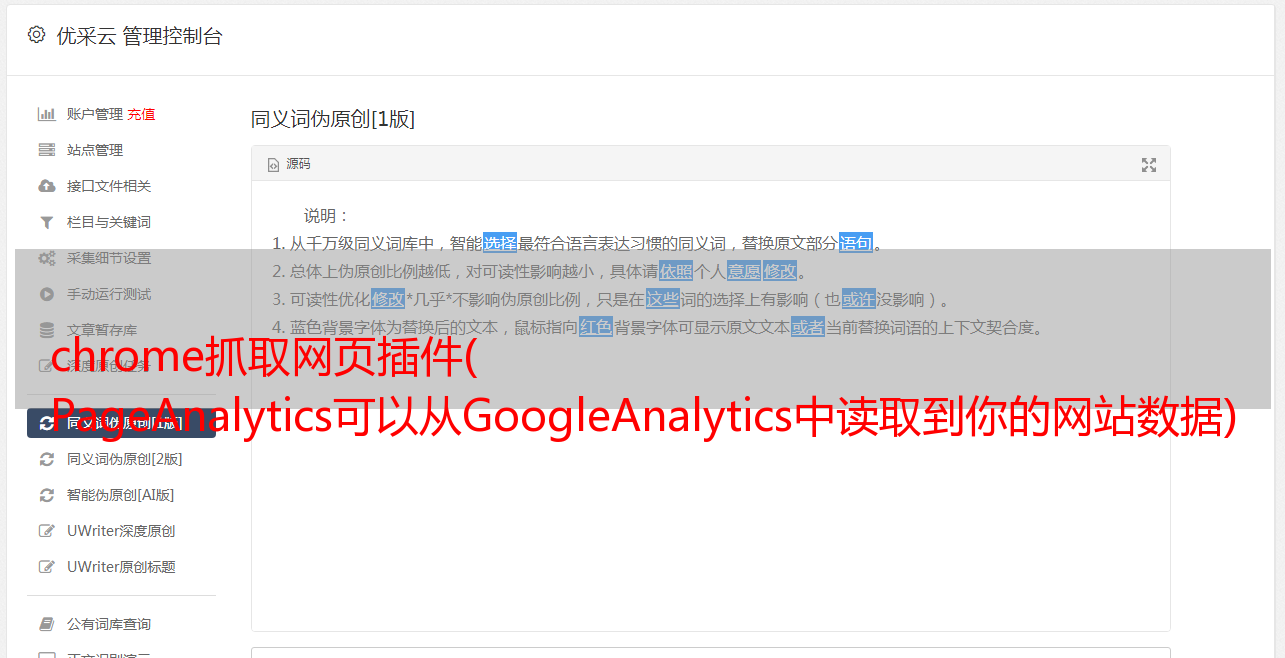Screen dimensions: 1285x658
Task: Click the 站点管理 server icon
Action: tap(46, 150)
